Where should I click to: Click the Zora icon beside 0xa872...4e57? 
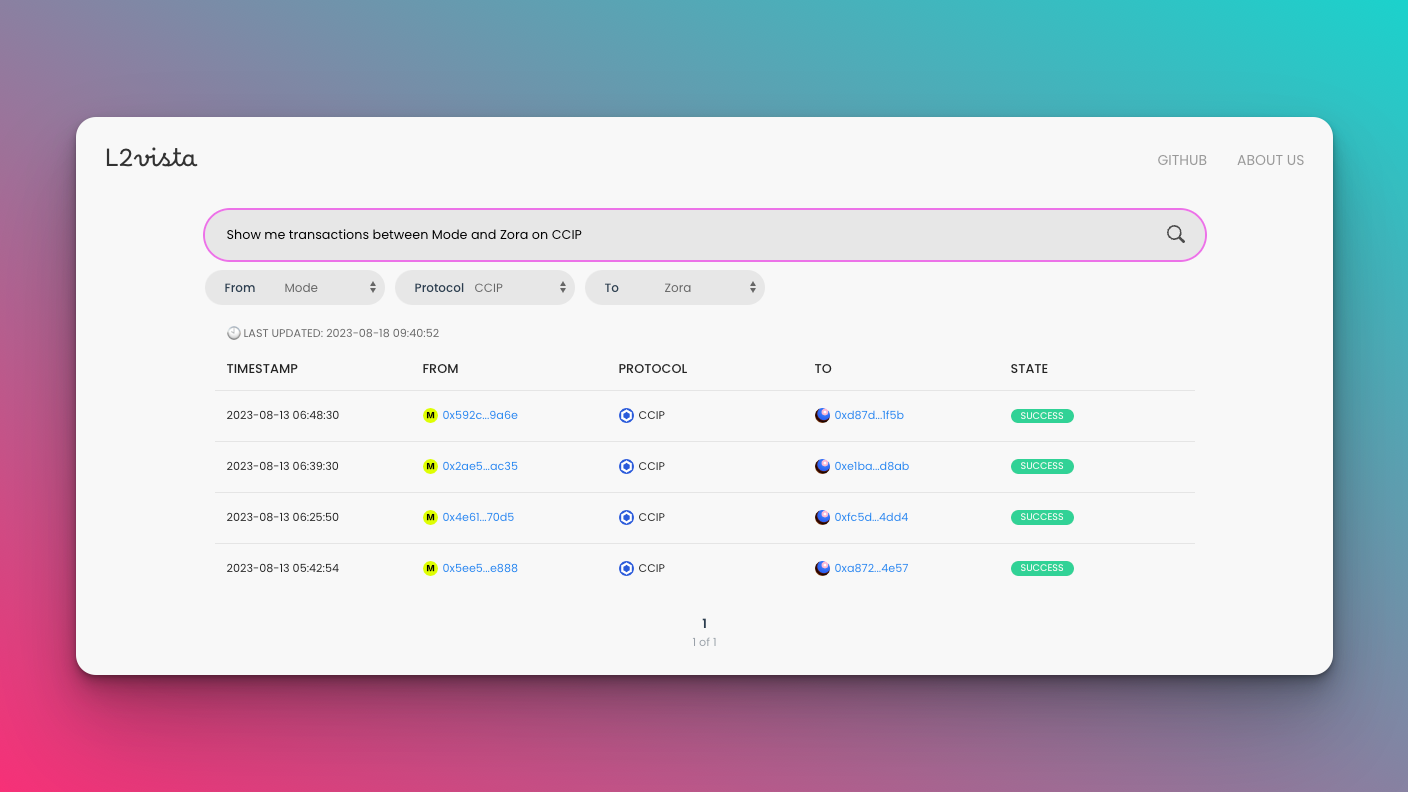tap(822, 568)
